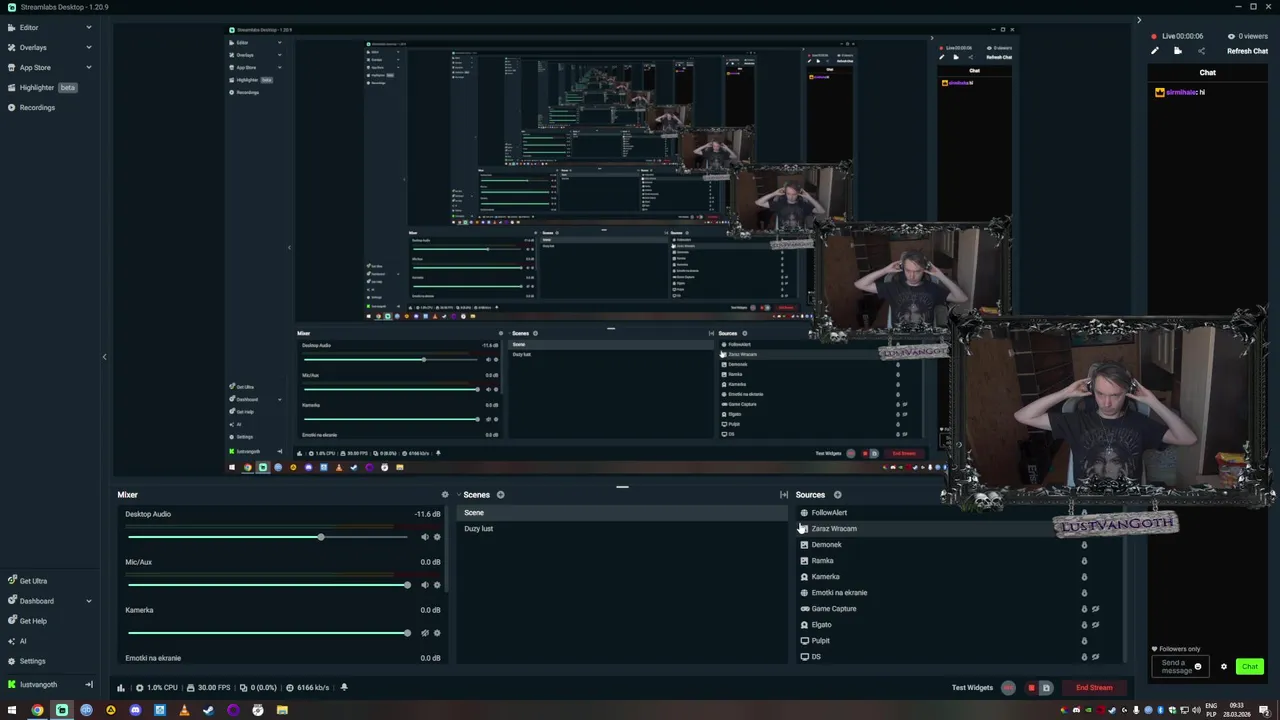This screenshot has height=720, width=1280.
Task: Open Mixer settings gear icon
Action: coord(445,495)
